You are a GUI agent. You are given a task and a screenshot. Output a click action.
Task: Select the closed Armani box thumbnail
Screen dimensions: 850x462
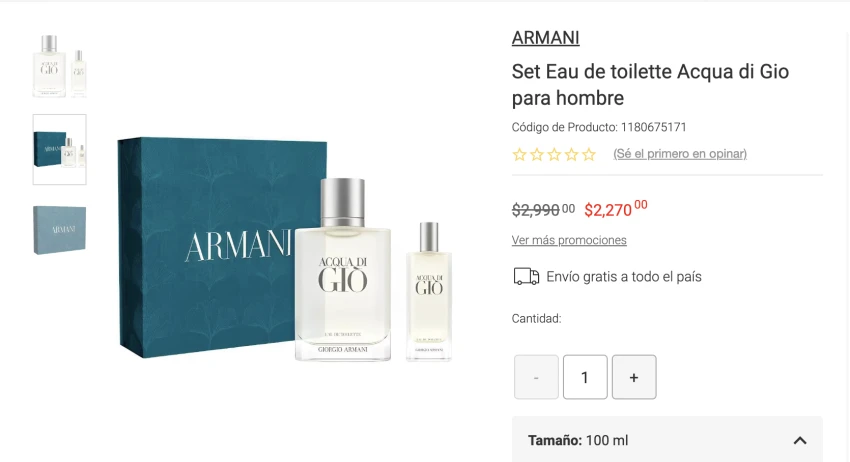click(60, 230)
